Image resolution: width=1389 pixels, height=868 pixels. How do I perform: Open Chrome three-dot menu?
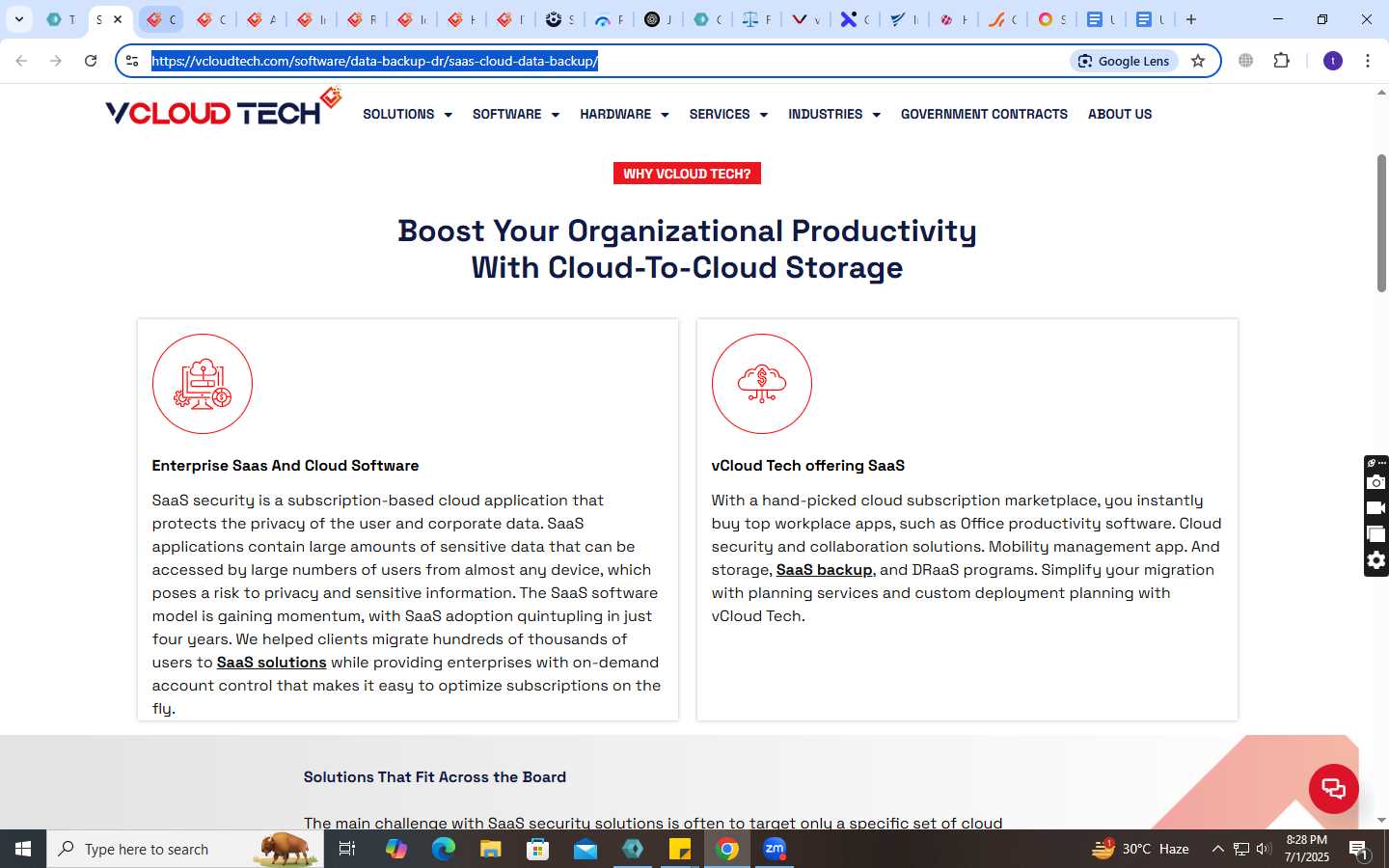click(x=1368, y=61)
